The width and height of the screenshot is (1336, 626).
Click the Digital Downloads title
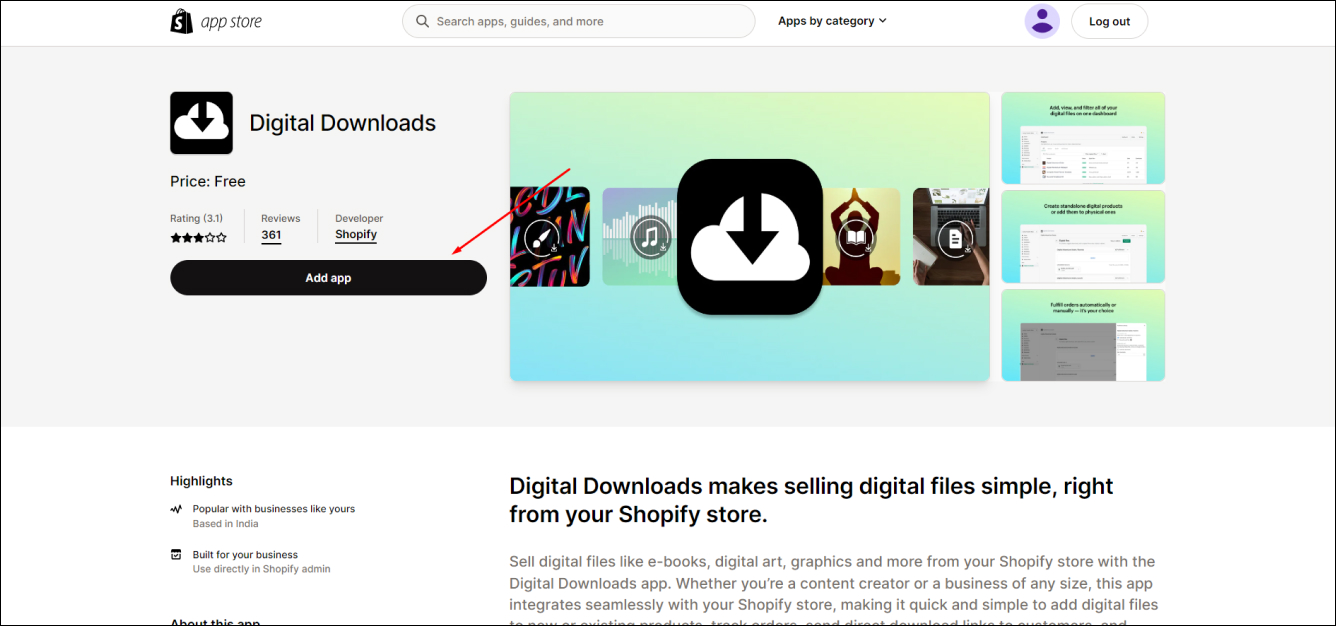(x=342, y=123)
